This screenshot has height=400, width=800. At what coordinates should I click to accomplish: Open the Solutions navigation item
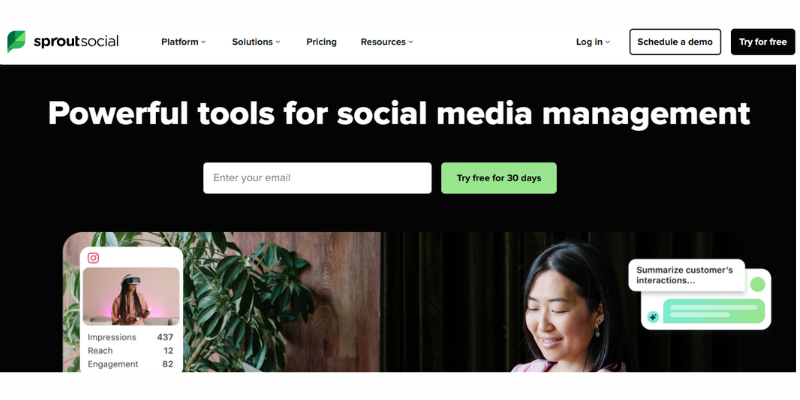click(256, 42)
